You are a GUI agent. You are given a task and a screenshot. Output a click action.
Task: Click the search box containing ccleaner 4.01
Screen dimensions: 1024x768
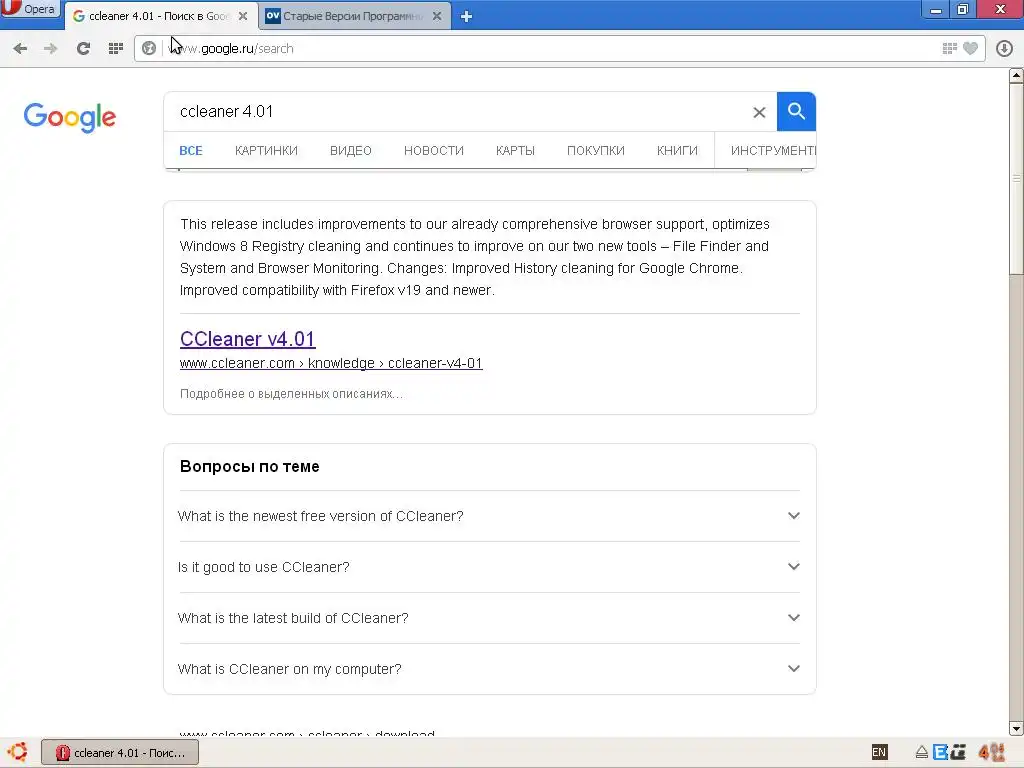457,112
